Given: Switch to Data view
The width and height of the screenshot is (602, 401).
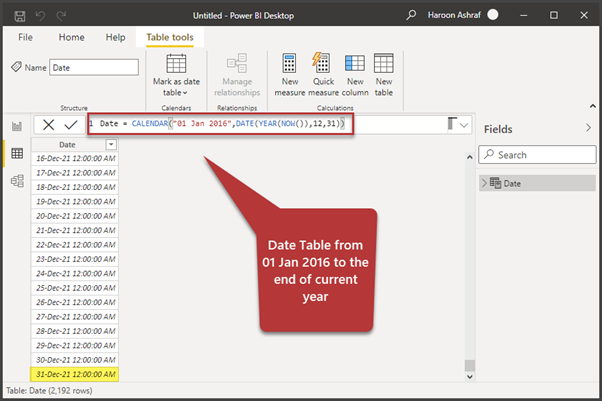Looking at the screenshot, I should click(x=17, y=153).
